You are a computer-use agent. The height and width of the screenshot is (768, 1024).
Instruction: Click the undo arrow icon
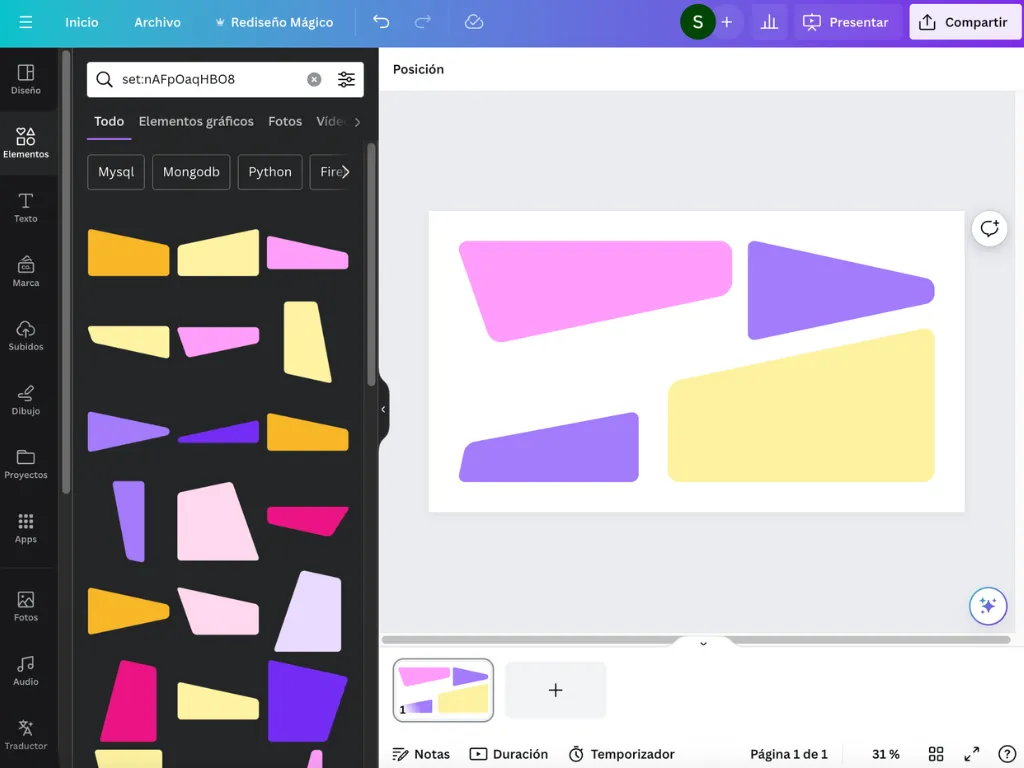381,22
